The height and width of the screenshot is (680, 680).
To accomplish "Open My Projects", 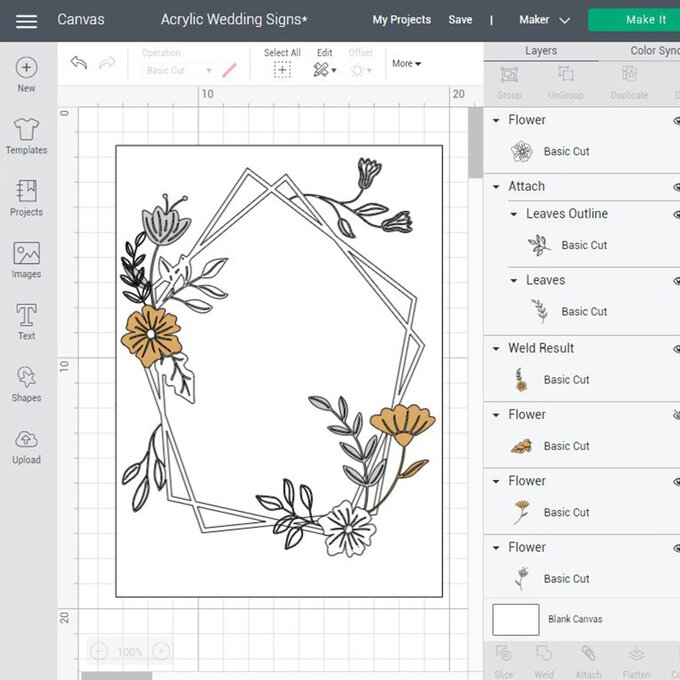I will (401, 20).
